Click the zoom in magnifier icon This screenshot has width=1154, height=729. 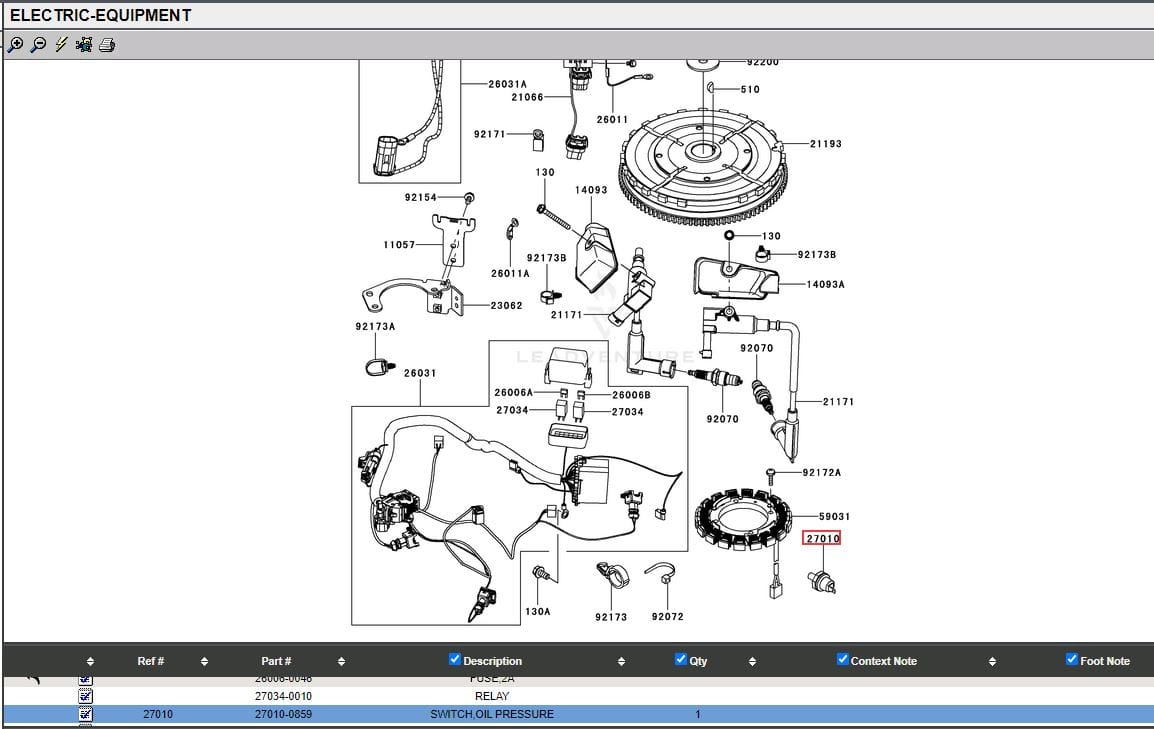(15, 44)
